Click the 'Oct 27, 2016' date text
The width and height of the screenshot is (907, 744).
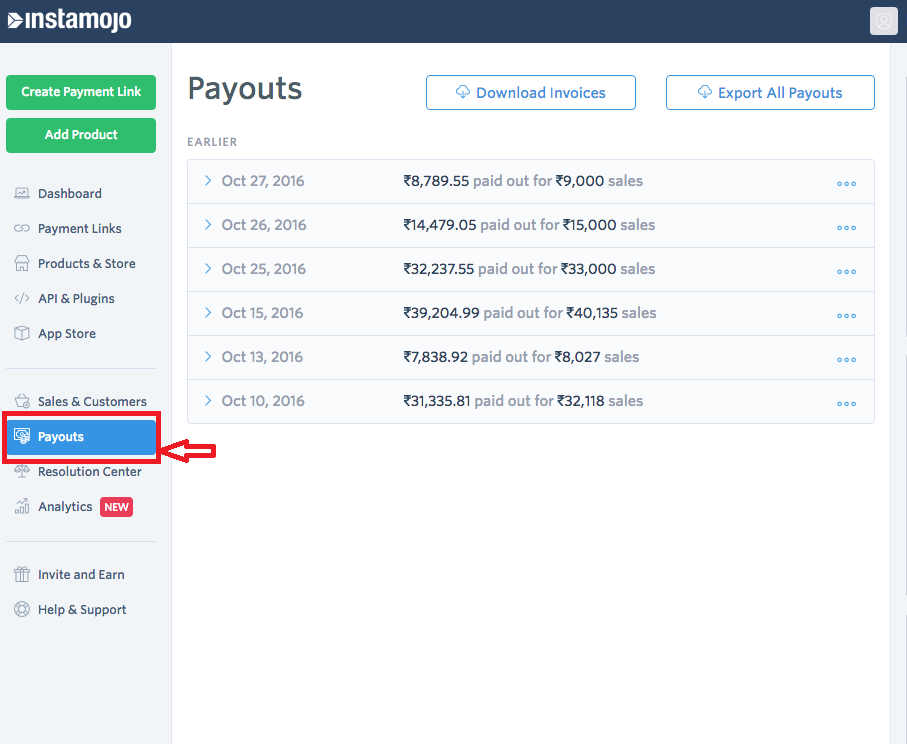click(x=263, y=181)
